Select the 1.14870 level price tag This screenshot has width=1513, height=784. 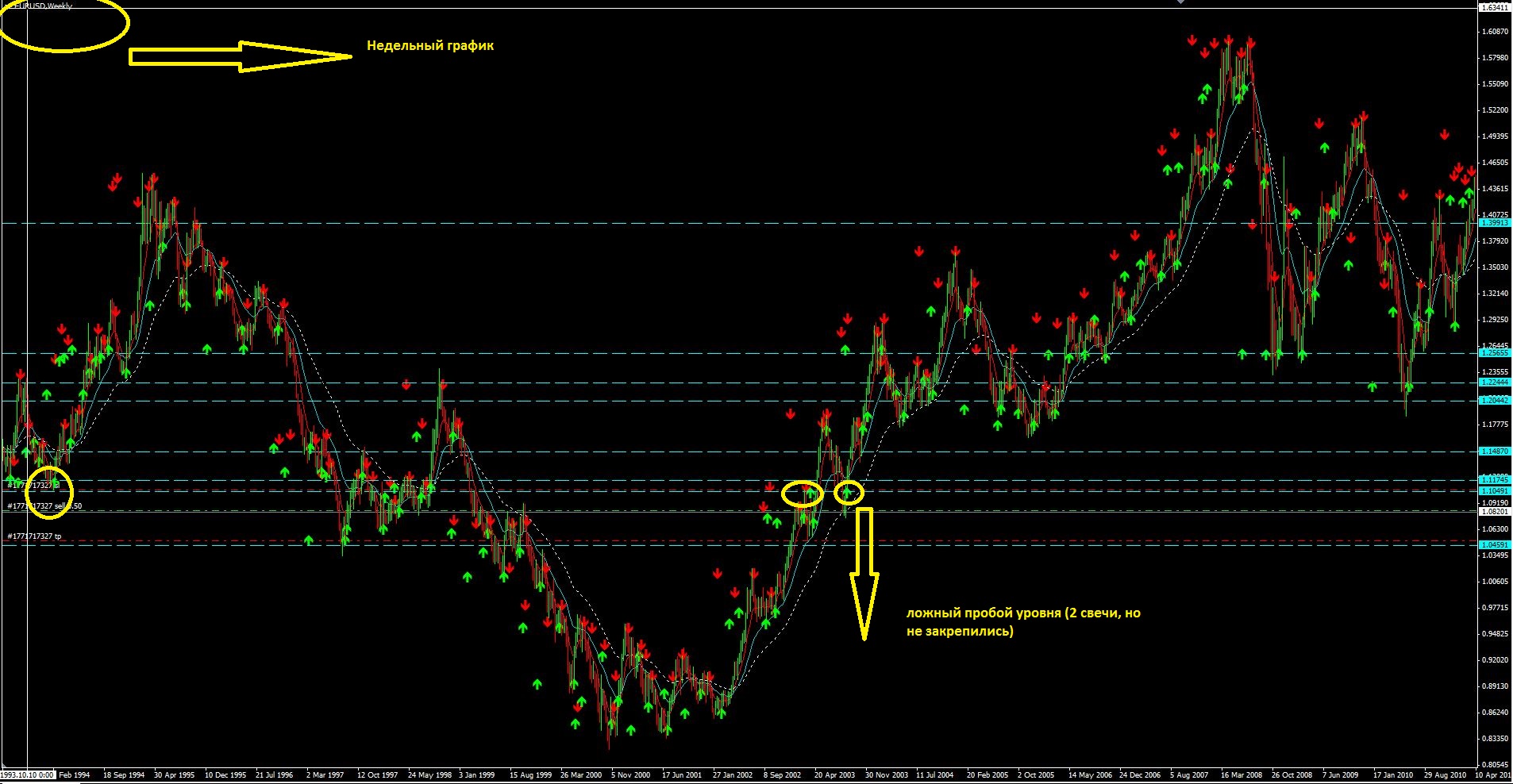click(x=1495, y=452)
